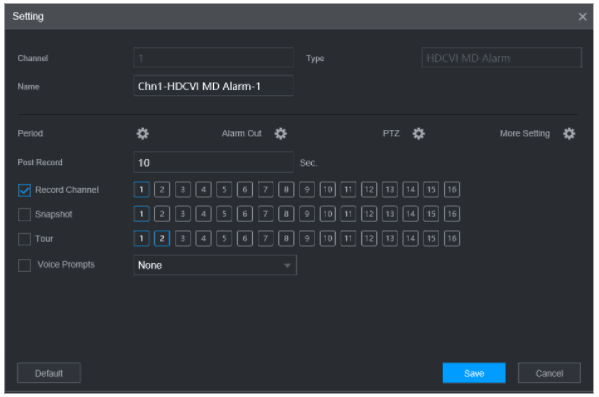The height and width of the screenshot is (397, 599).
Task: Click the Cancel button
Action: click(x=549, y=373)
